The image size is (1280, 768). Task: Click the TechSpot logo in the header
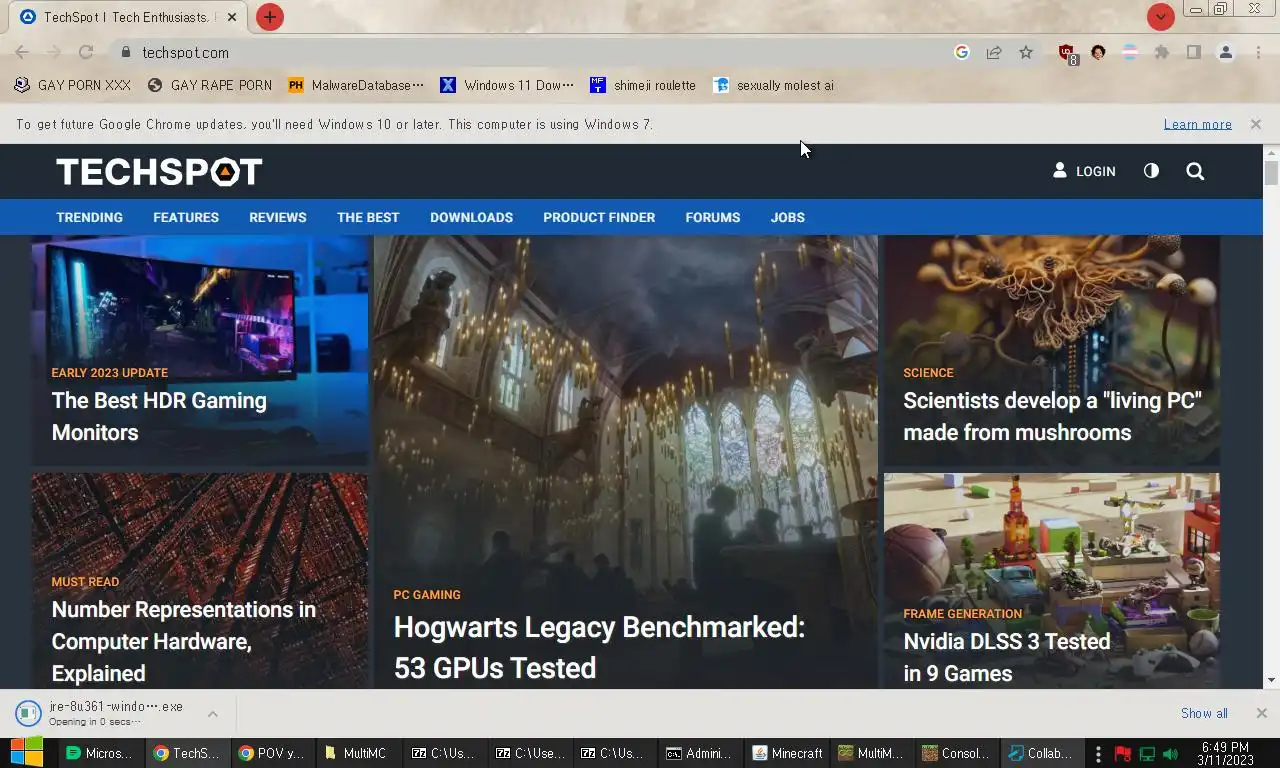click(159, 172)
